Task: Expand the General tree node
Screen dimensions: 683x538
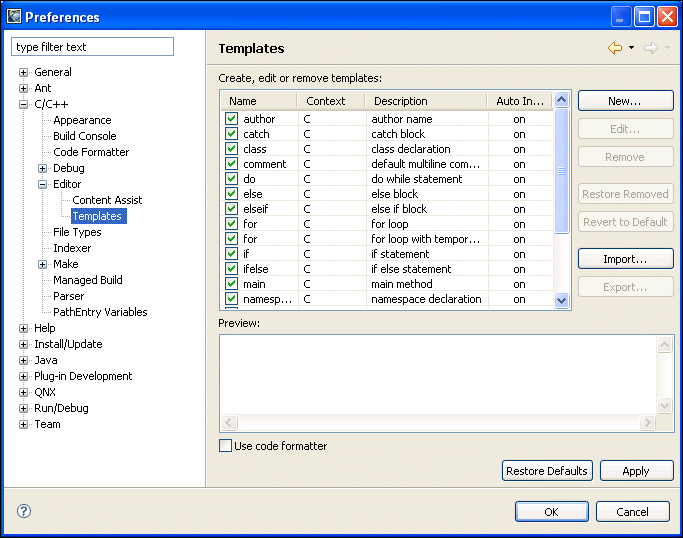Action: (24, 72)
